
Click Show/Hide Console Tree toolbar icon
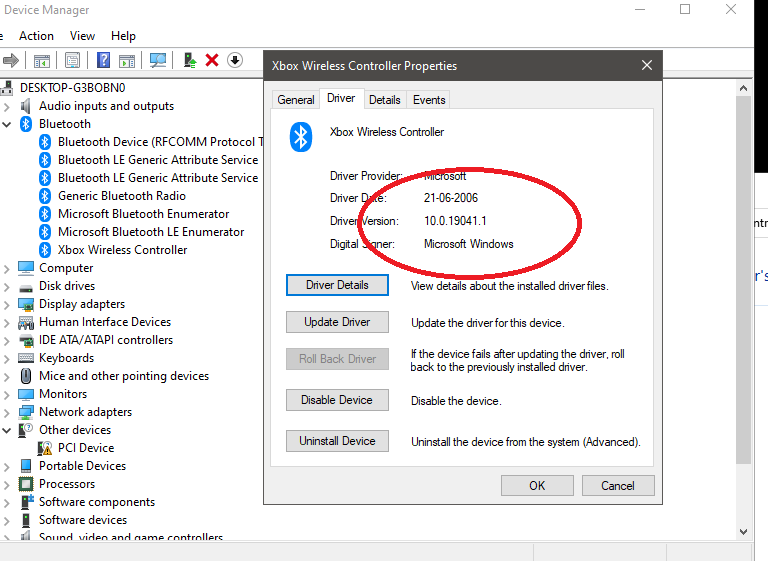42,61
